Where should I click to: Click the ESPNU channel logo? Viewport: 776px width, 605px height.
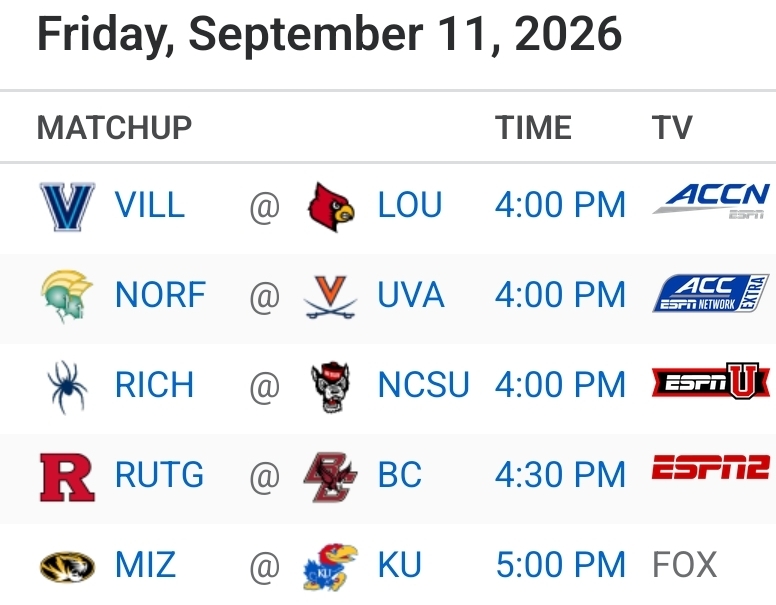point(711,381)
